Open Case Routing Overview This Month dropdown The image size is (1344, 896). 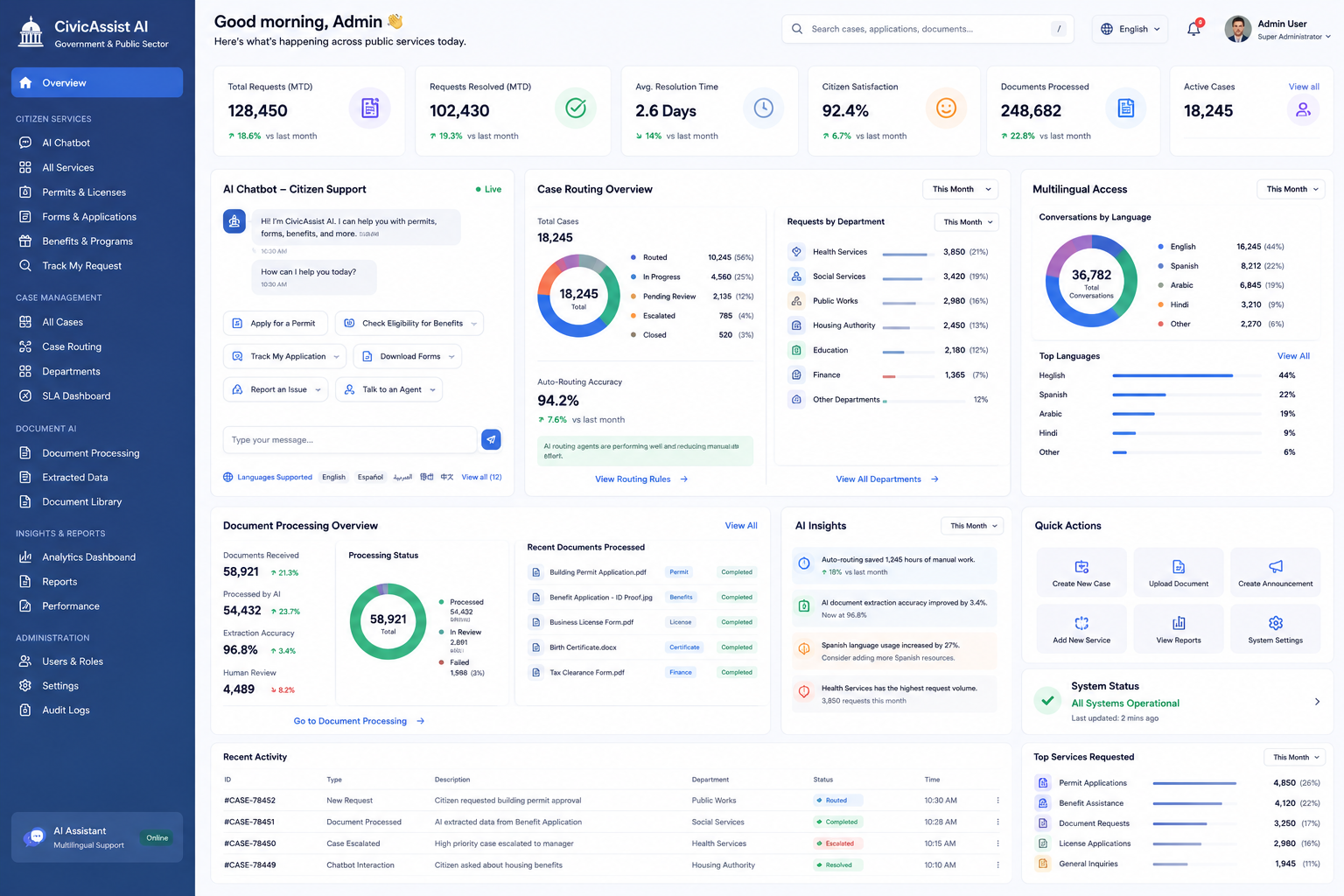(x=961, y=189)
